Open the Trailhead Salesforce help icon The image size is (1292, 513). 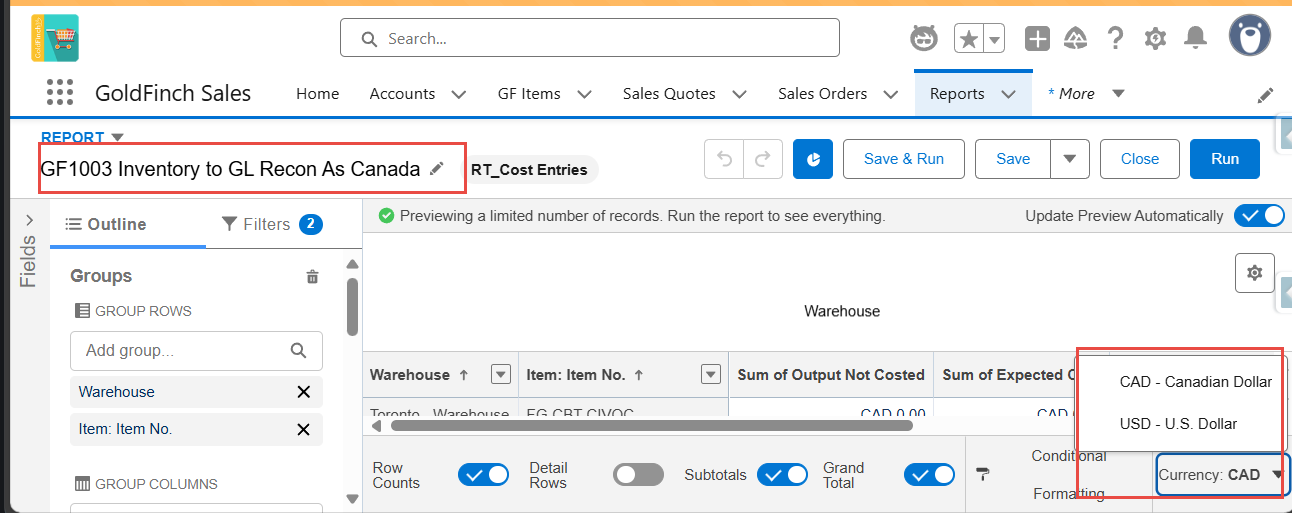(1076, 39)
